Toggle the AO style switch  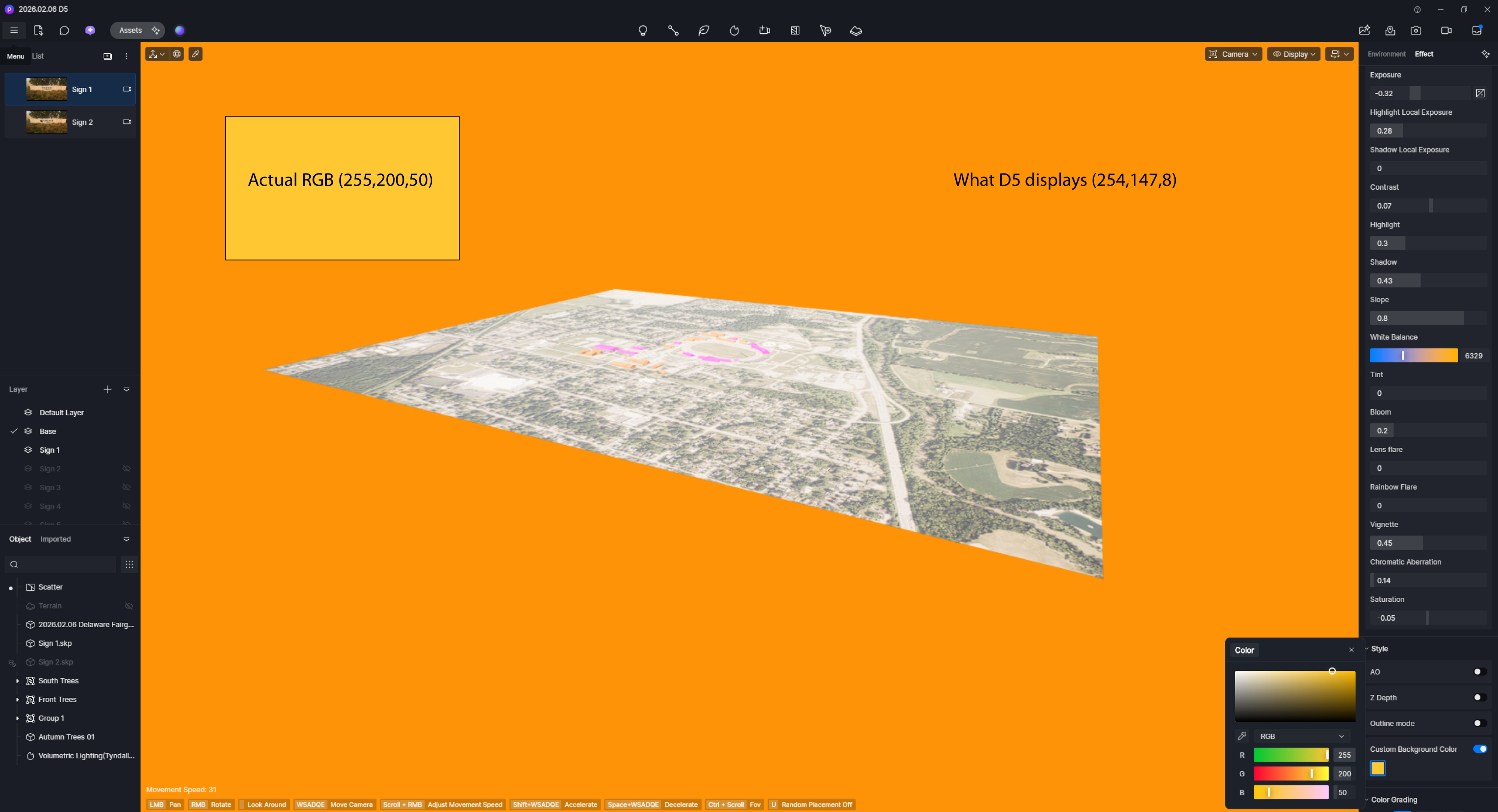point(1479,672)
